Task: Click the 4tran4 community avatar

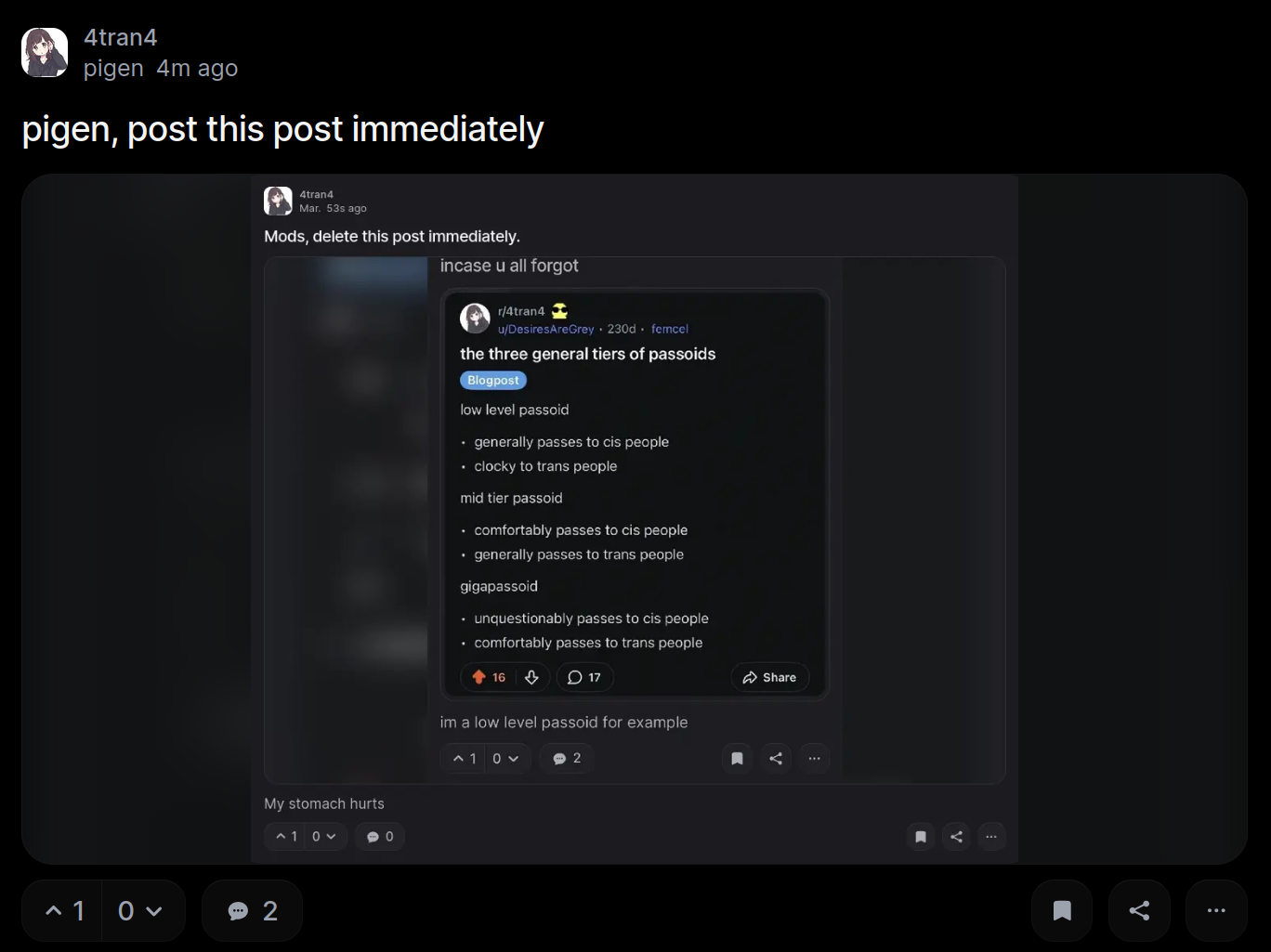Action: [x=45, y=52]
